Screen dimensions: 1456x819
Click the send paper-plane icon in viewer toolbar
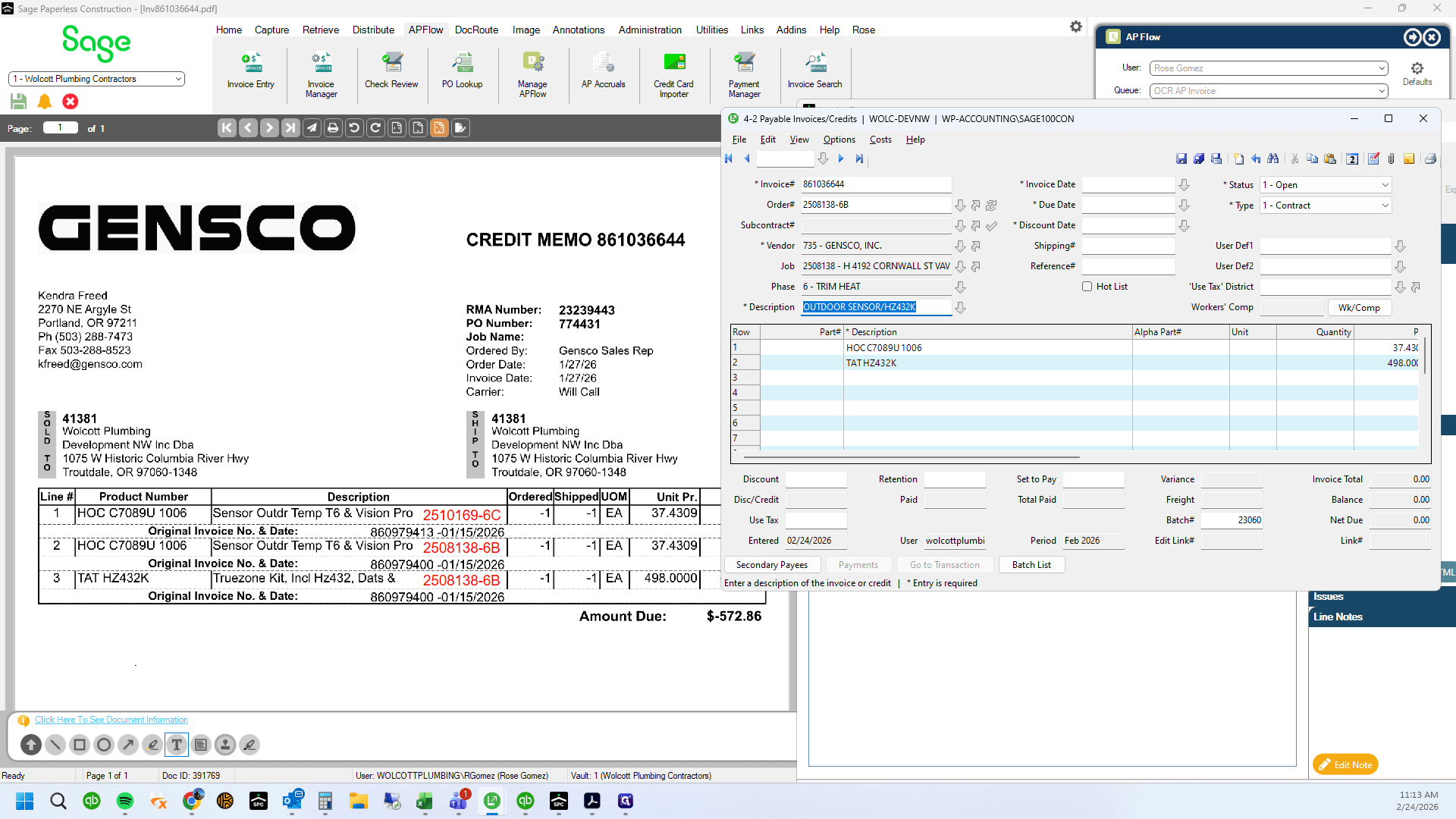[312, 128]
